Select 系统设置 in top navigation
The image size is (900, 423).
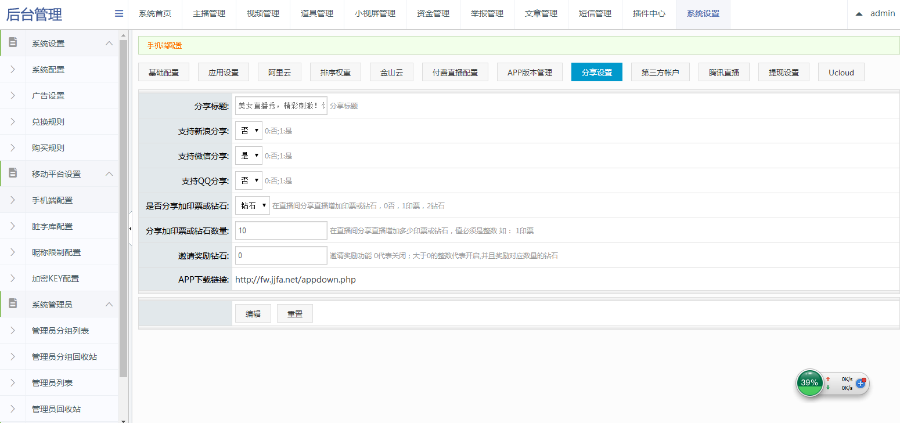tap(703, 14)
